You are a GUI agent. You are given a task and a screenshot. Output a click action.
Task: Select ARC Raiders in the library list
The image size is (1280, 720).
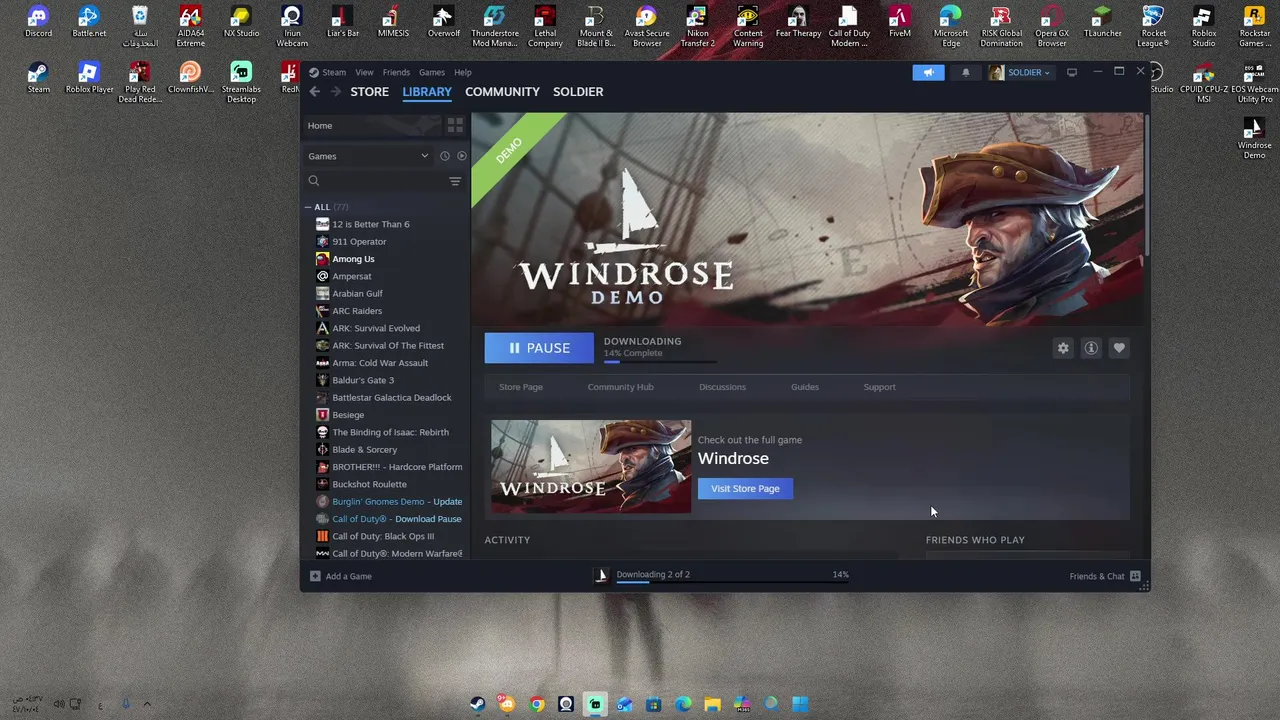(357, 311)
